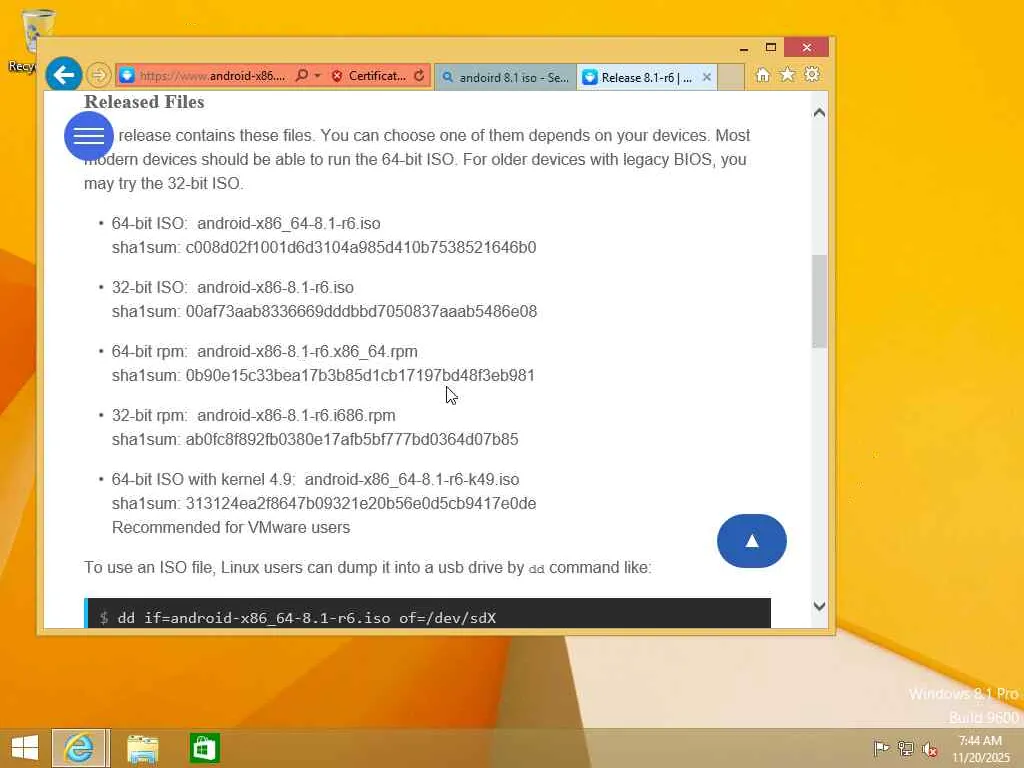The height and width of the screenshot is (768, 1024).
Task: Close the Release 8.1-r6 tab
Action: pos(707,77)
